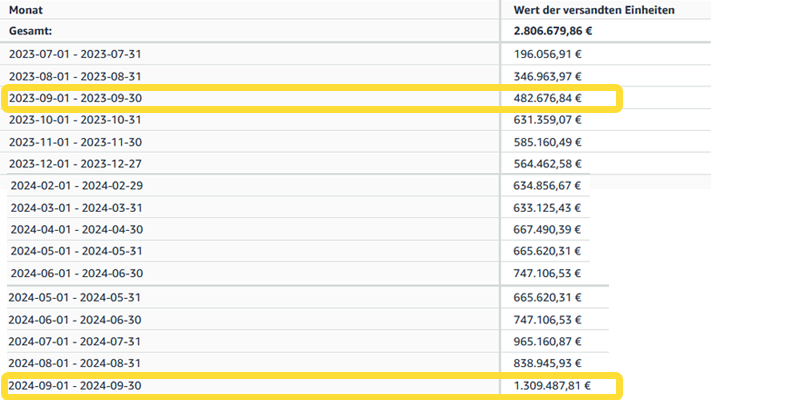Click the highlighted value 1.309.487,81 €
Viewport: 800px width, 400px height.
552,385
